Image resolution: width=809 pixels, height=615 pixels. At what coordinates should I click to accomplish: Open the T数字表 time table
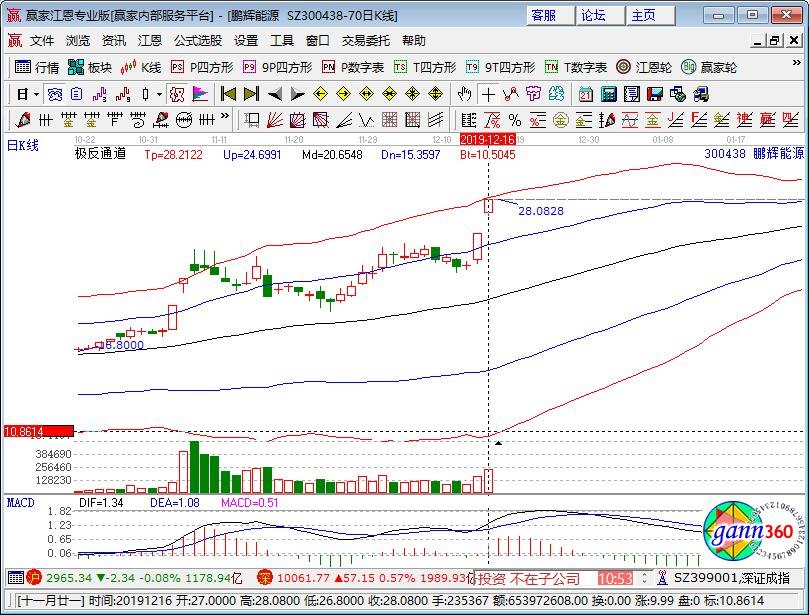(576, 68)
